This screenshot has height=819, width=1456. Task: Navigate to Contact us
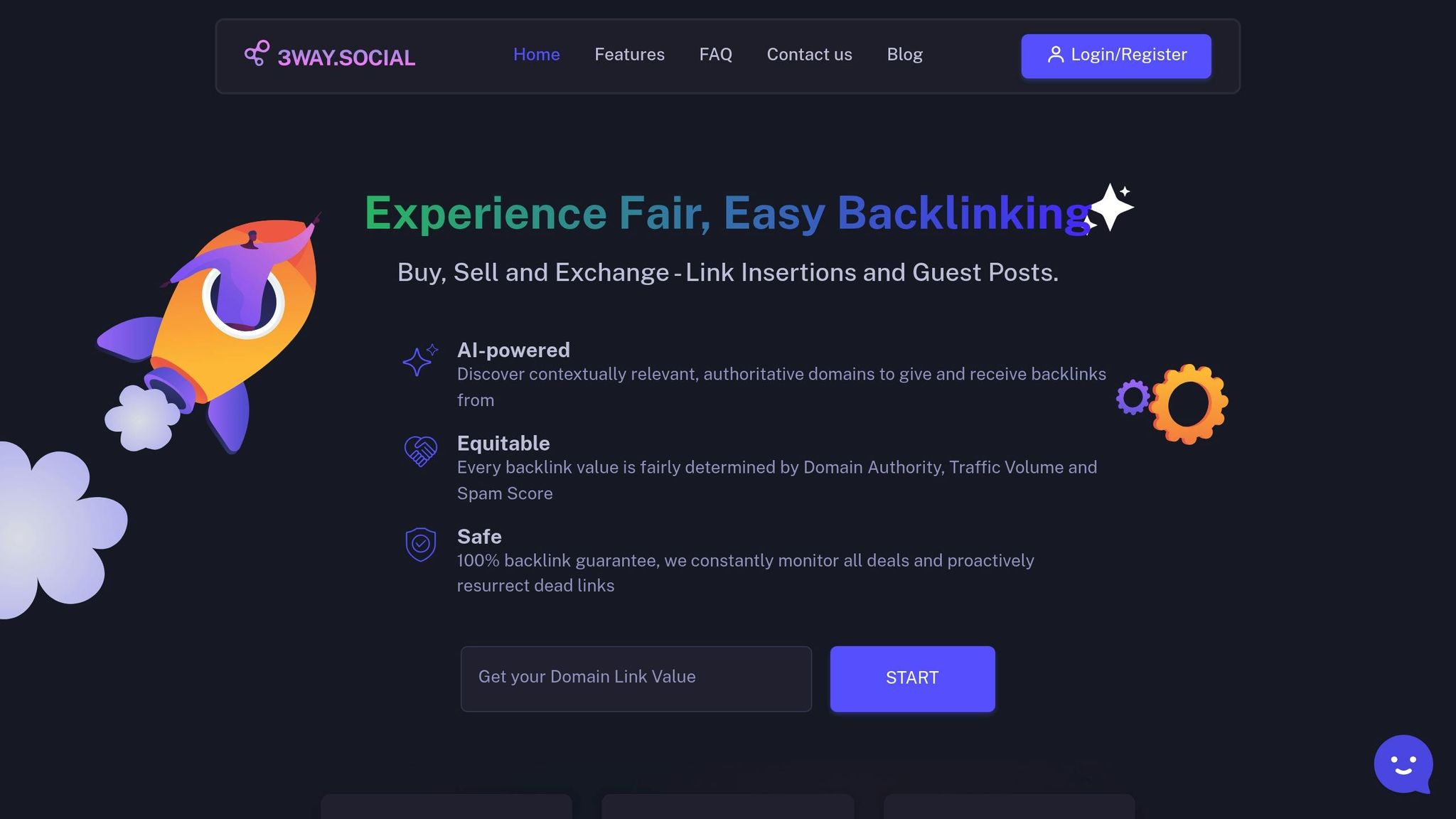pos(809,55)
